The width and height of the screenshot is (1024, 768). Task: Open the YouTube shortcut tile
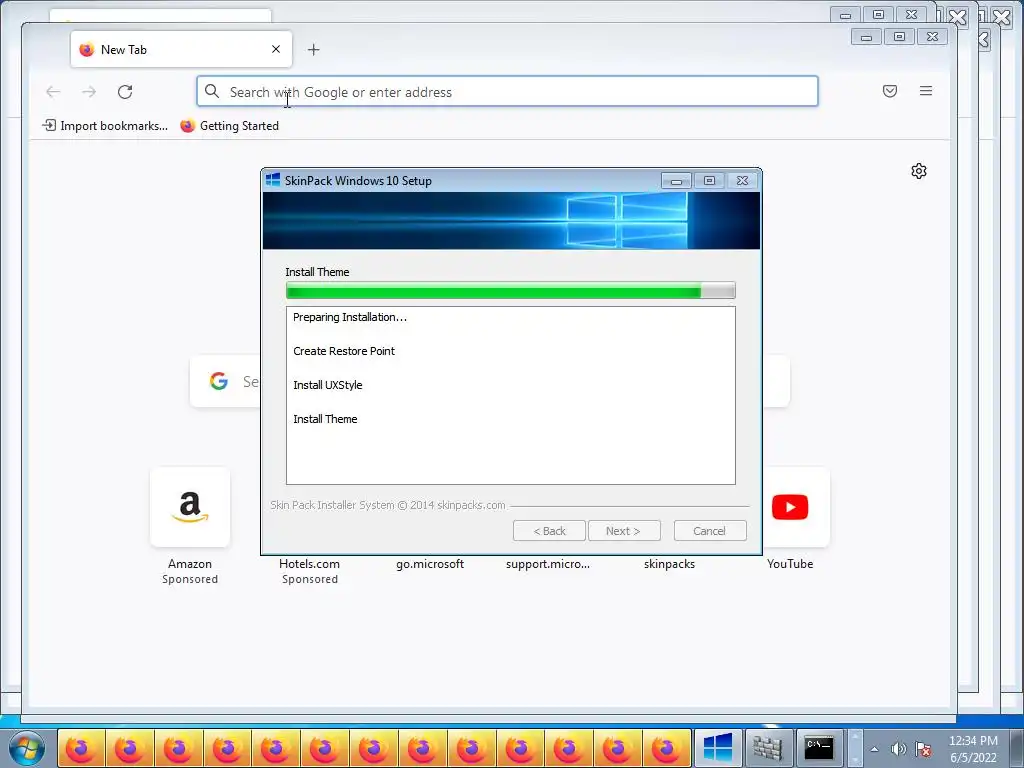tap(790, 507)
